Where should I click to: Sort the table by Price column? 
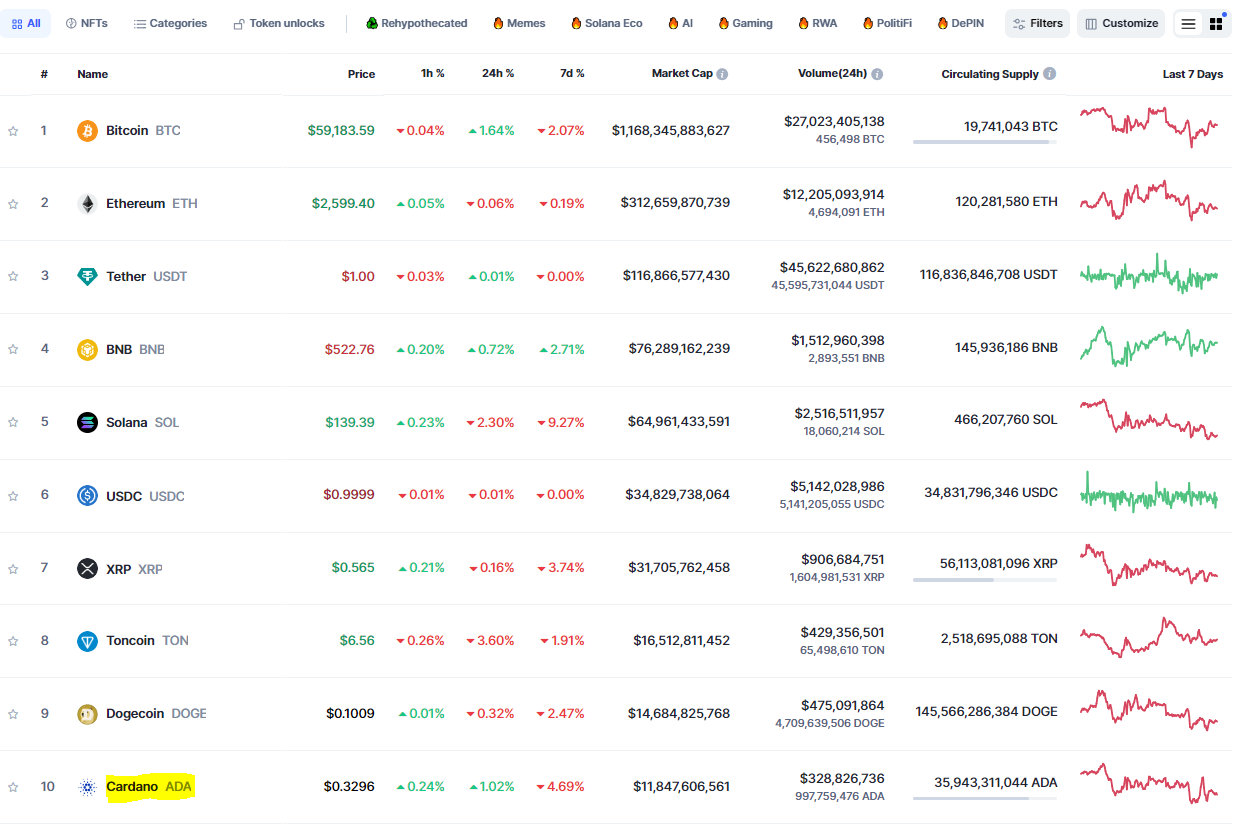pyautogui.click(x=361, y=74)
